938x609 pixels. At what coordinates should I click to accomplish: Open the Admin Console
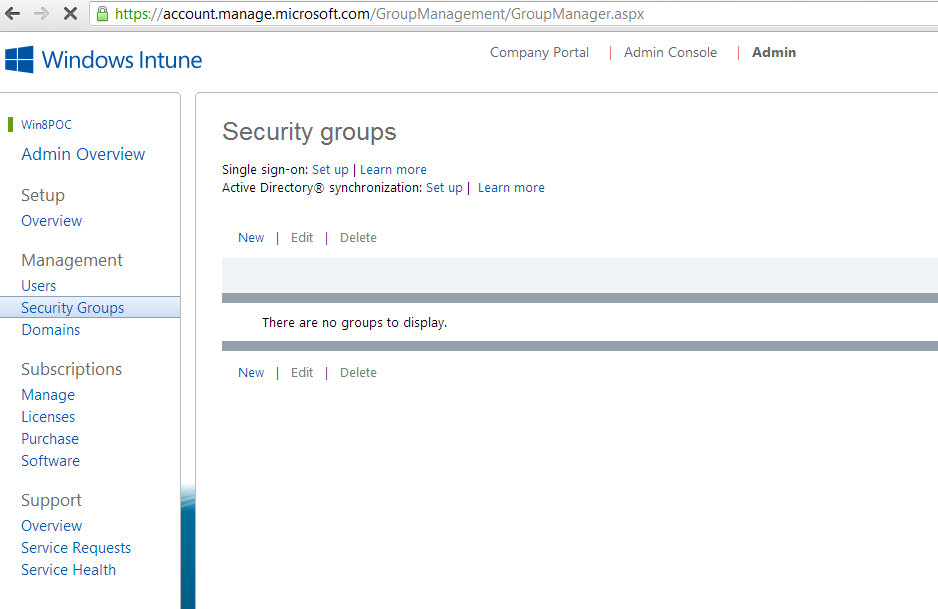[669, 52]
